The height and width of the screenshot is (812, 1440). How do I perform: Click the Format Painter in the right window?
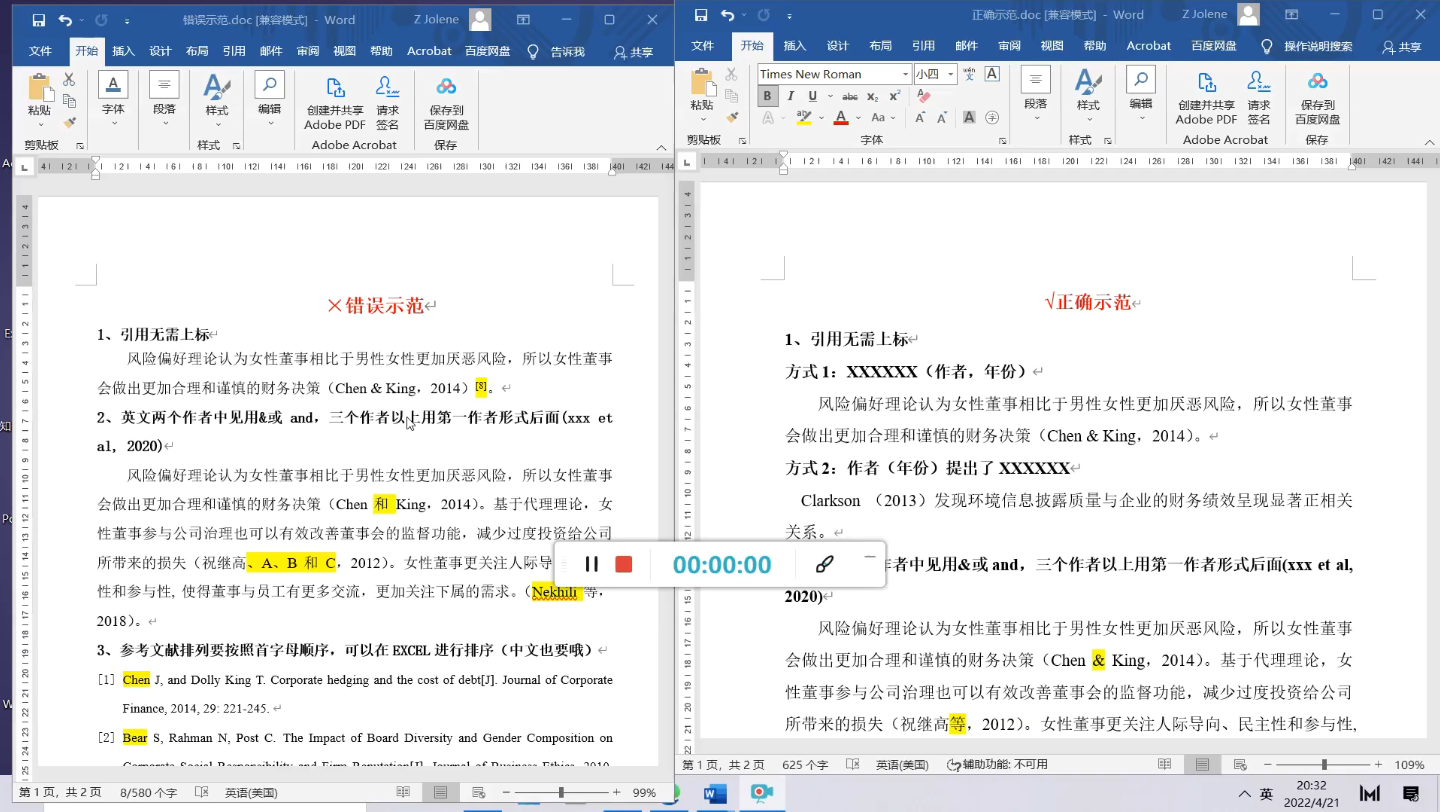pos(731,117)
